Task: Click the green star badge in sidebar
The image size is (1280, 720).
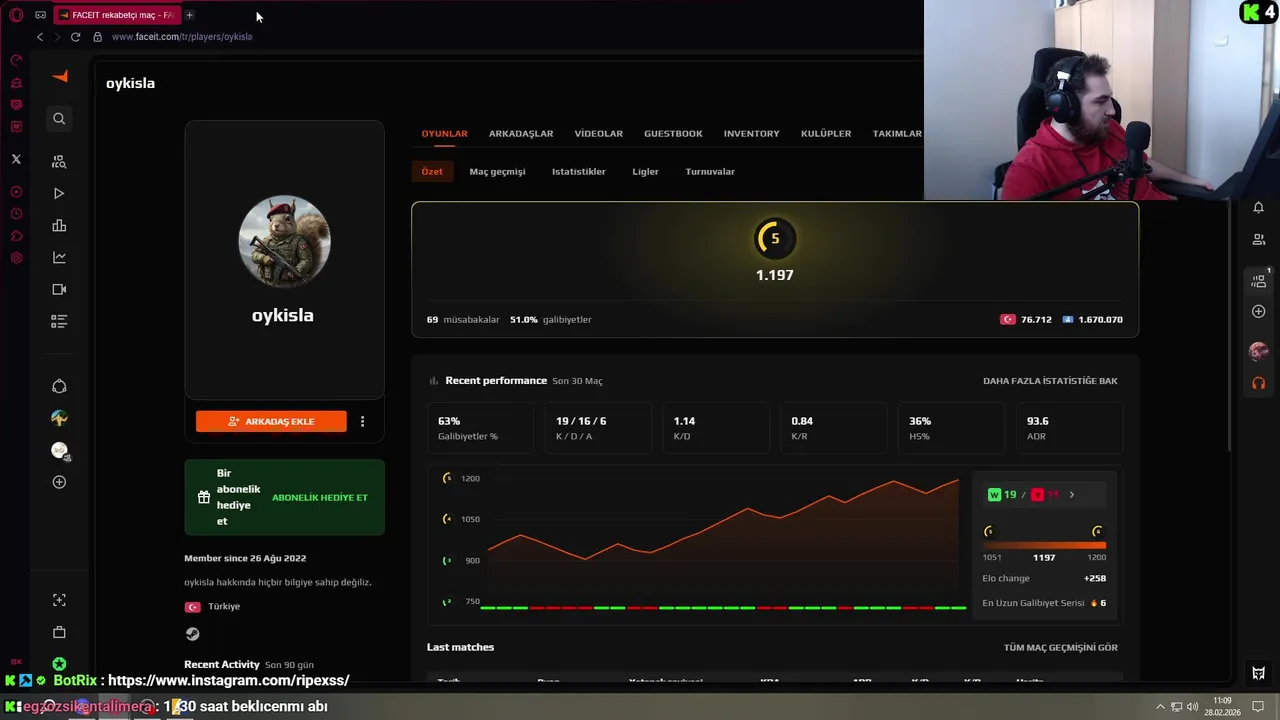Action: click(59, 664)
